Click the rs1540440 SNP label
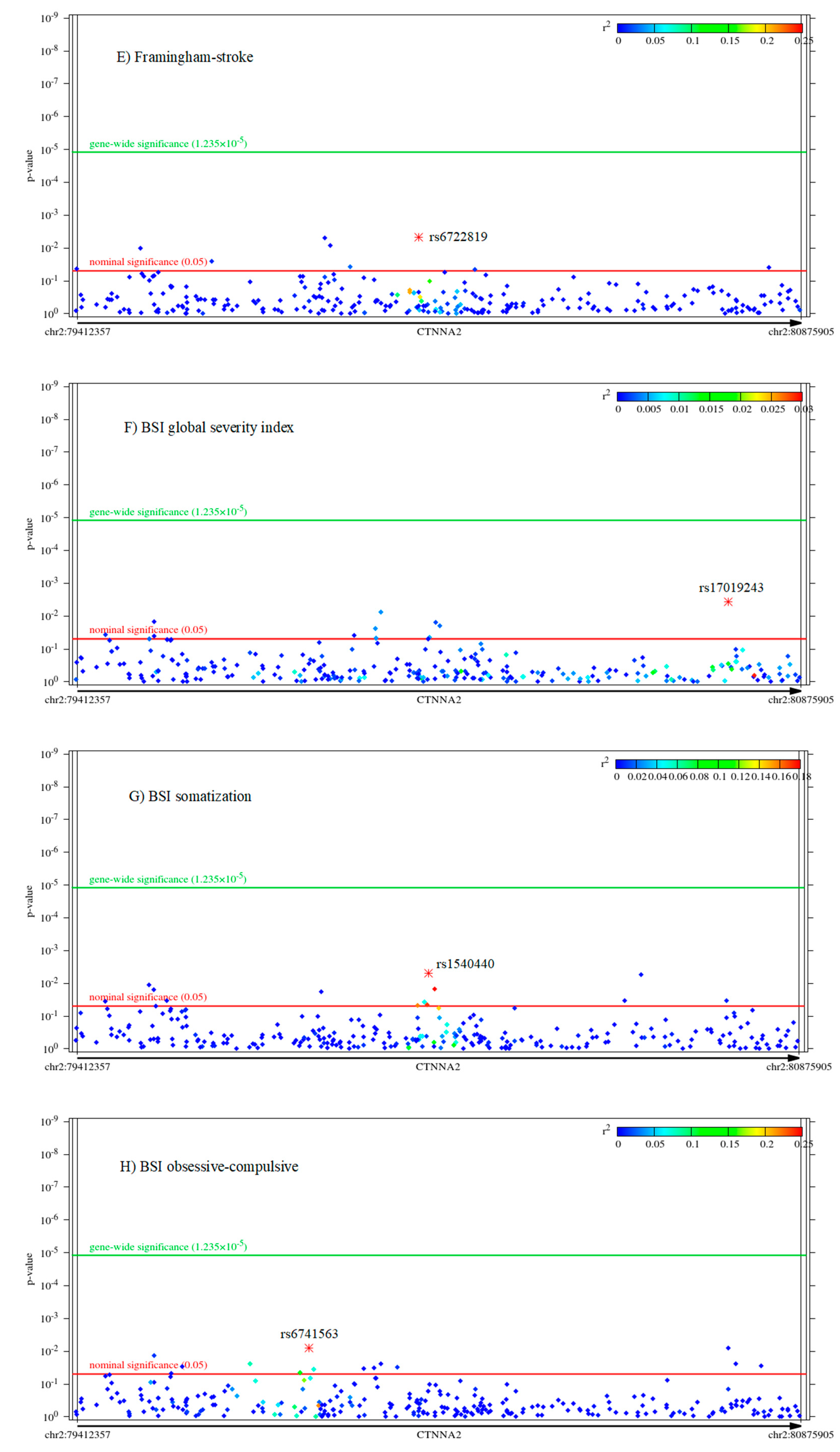Screen dimensions: 840x1452 465,964
